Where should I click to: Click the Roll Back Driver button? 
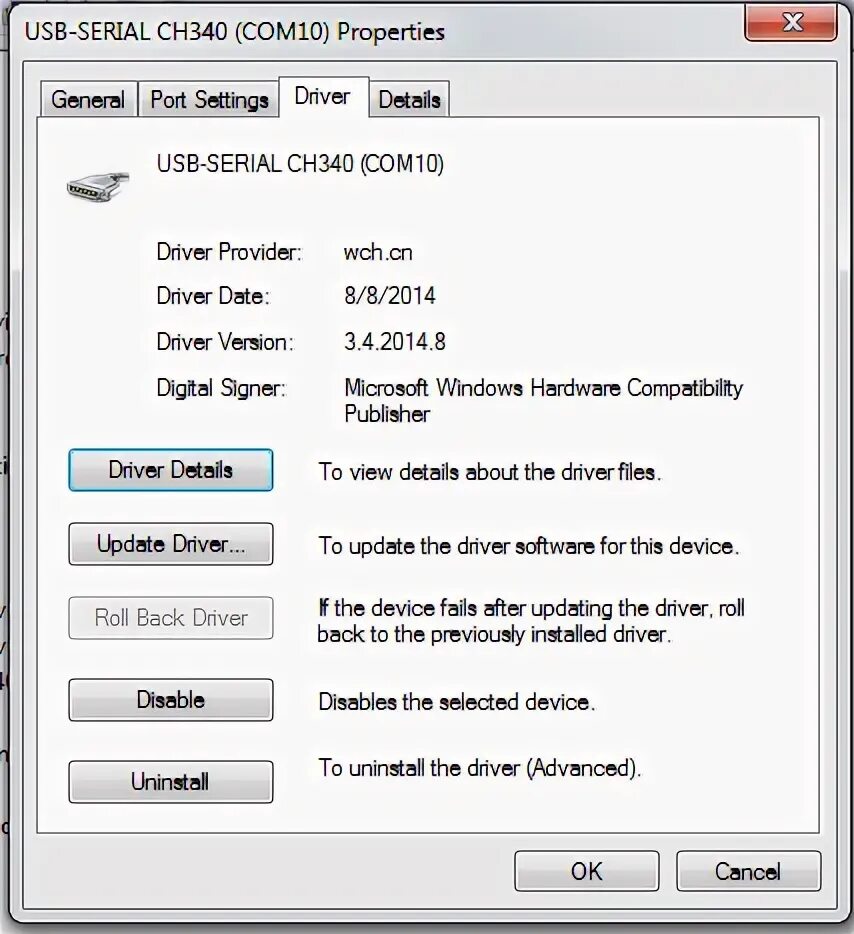pos(171,618)
